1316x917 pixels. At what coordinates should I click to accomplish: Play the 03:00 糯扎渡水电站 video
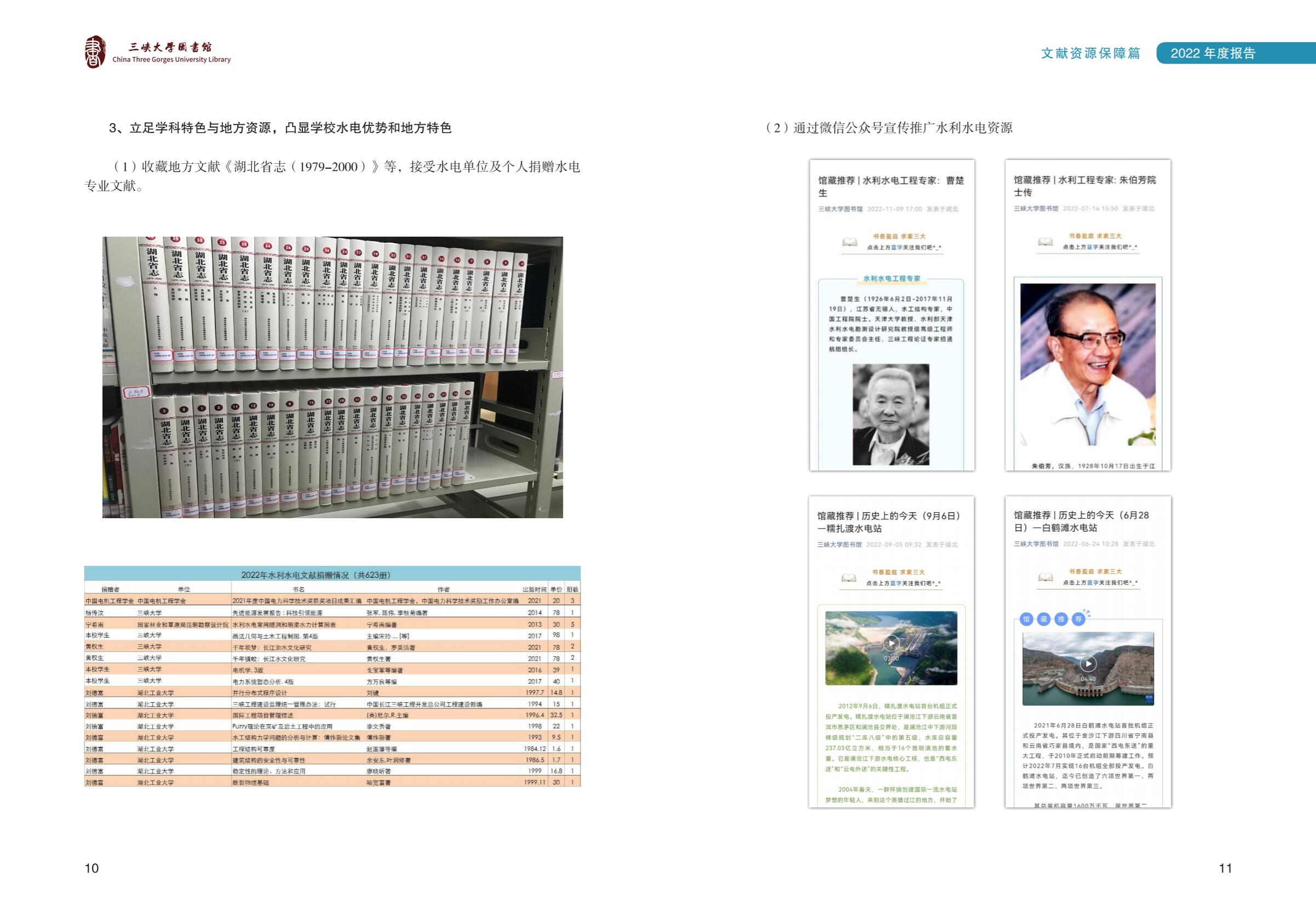(x=891, y=643)
